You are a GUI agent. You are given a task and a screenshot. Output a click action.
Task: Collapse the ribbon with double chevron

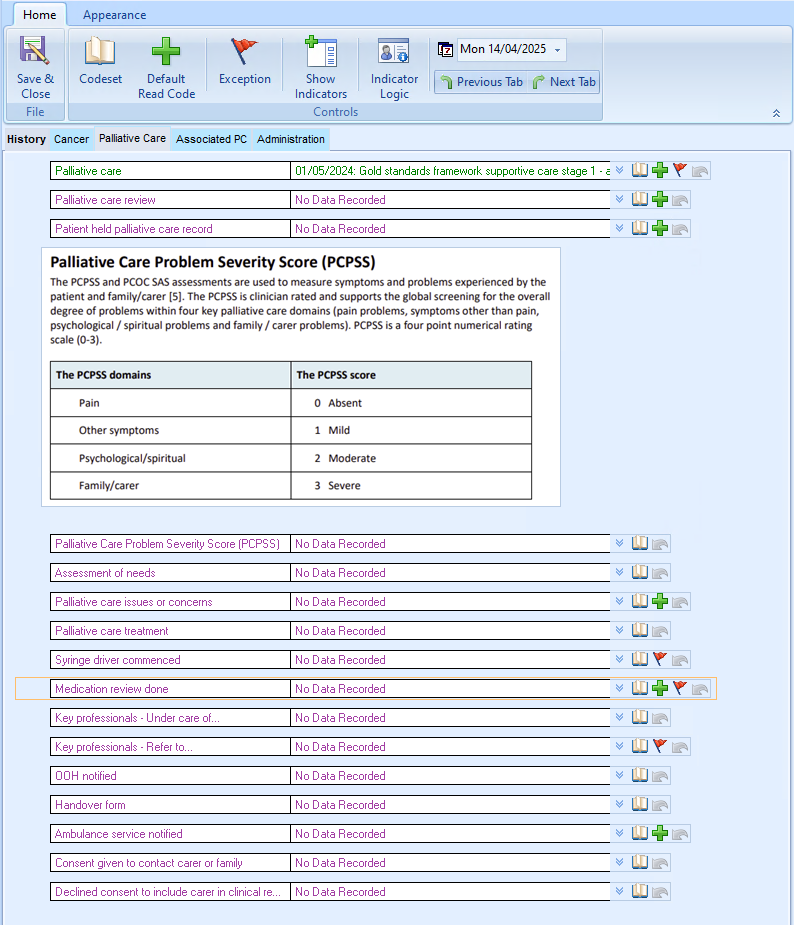click(x=776, y=113)
